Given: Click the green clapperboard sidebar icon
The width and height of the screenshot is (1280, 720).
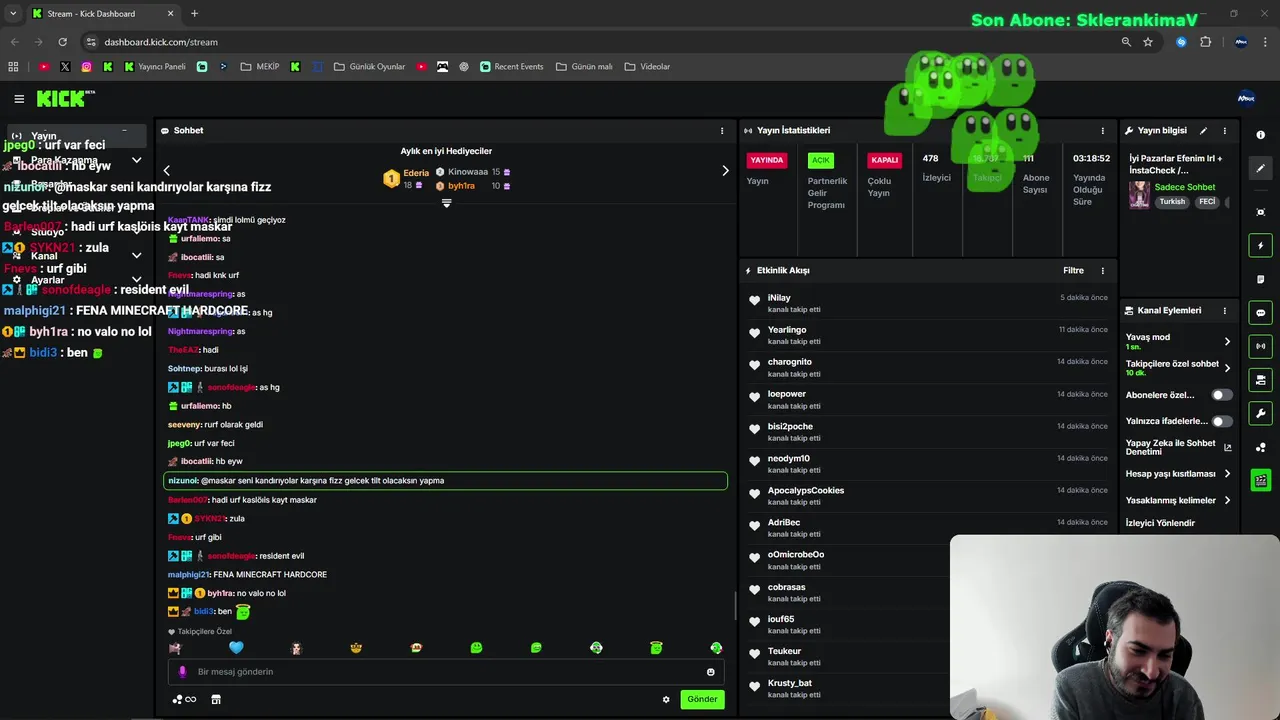Looking at the screenshot, I should (x=1260, y=480).
